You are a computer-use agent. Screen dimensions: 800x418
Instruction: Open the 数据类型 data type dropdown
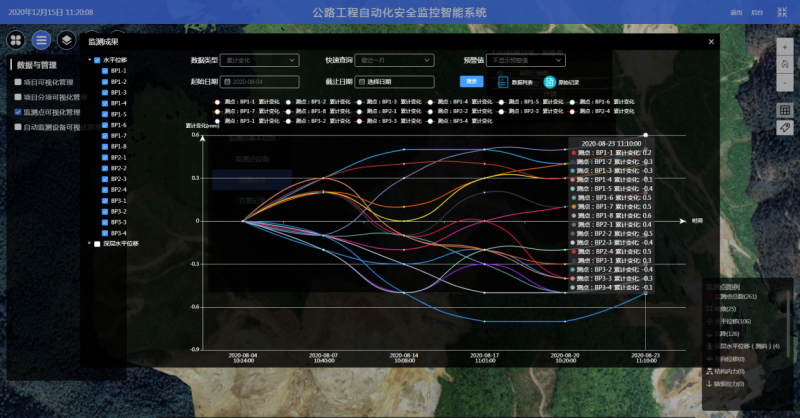(259, 61)
